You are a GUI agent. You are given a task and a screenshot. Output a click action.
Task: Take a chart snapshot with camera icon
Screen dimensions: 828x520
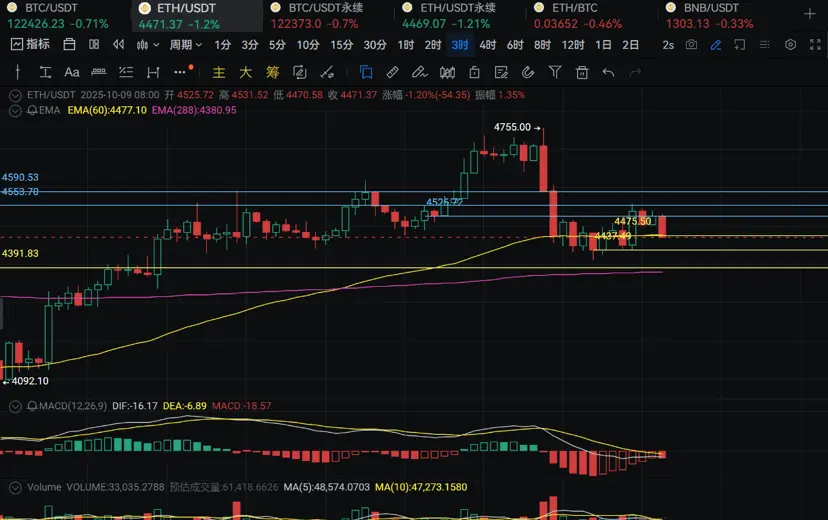(691, 44)
